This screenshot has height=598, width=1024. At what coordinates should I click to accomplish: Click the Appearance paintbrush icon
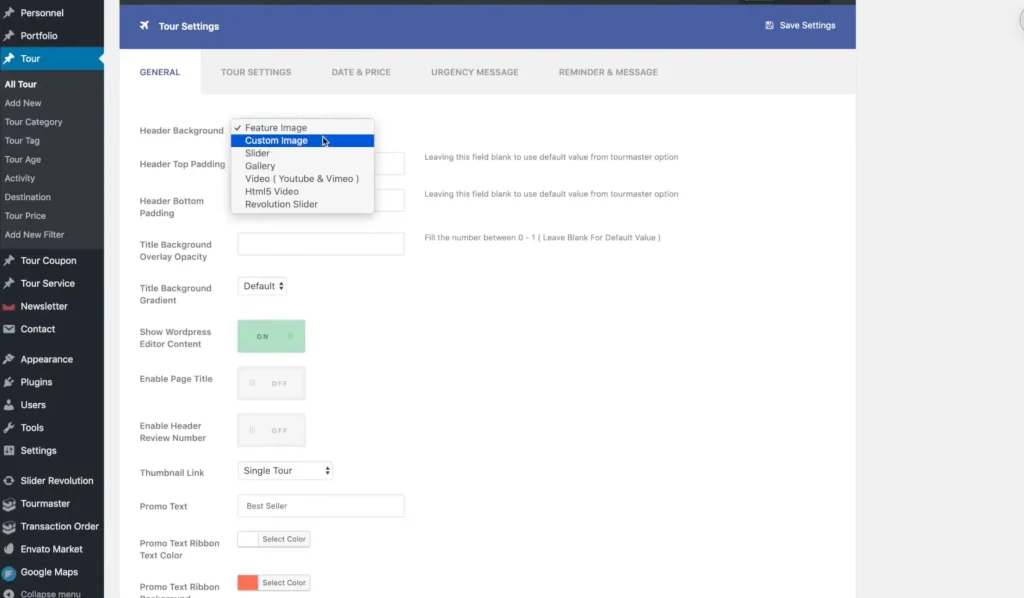tap(9, 360)
